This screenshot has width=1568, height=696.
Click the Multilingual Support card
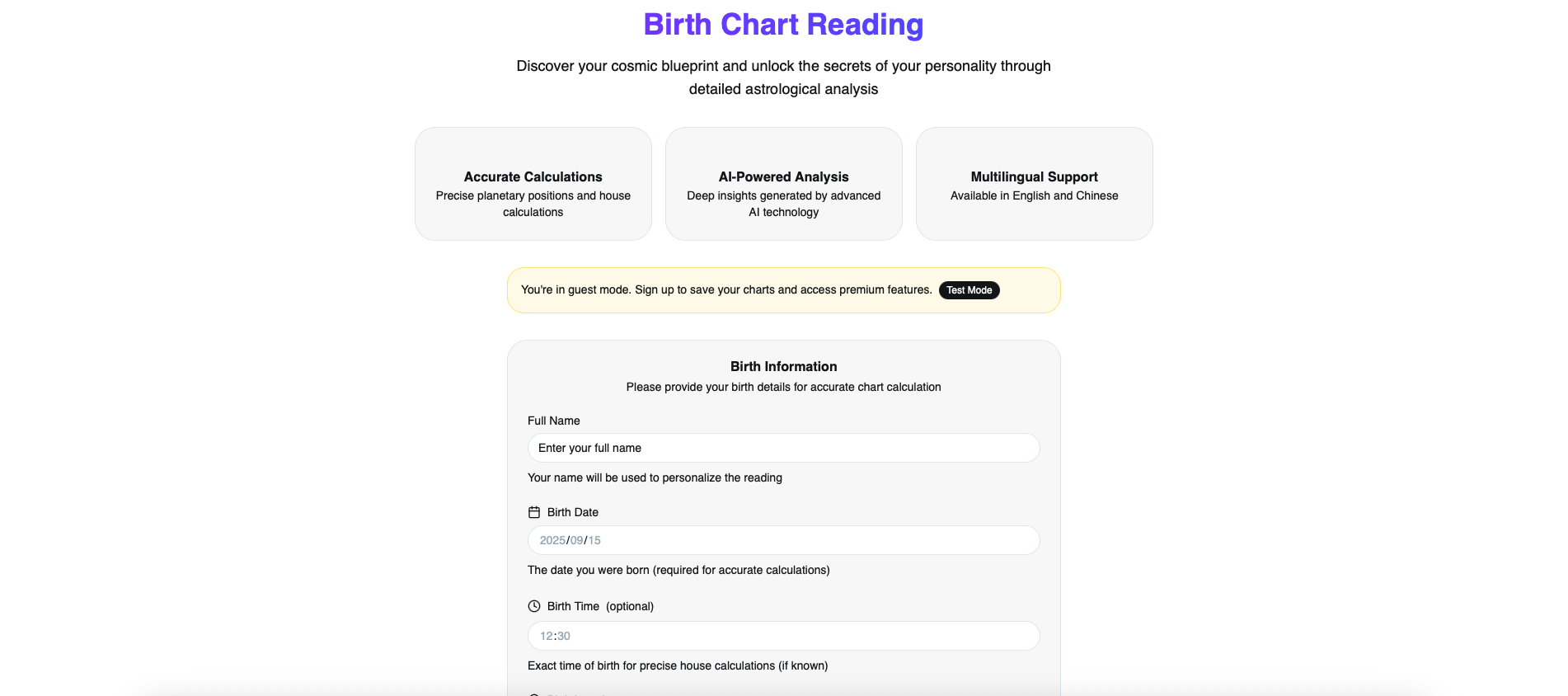coord(1034,184)
